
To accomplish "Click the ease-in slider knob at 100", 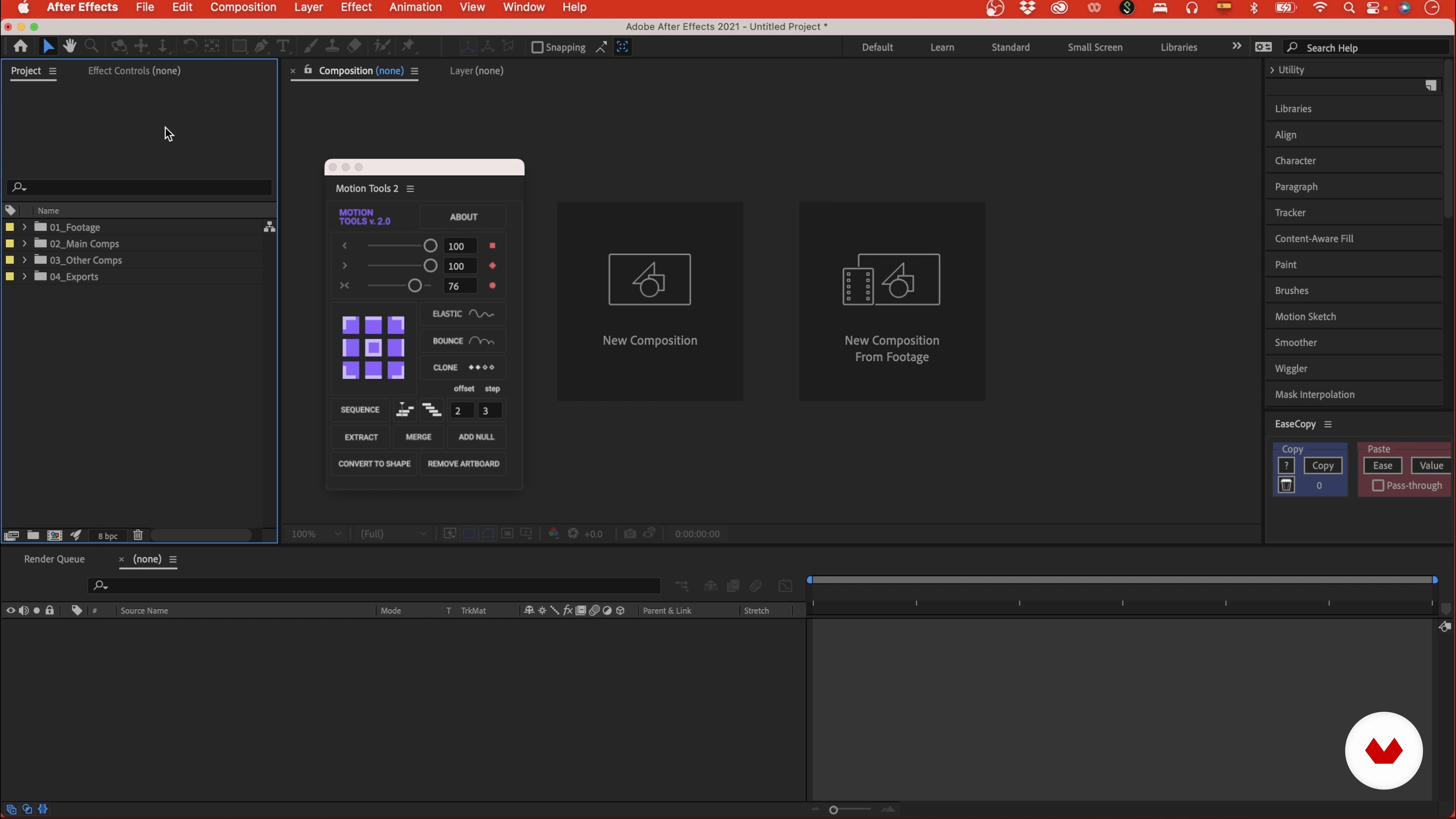I will point(430,246).
